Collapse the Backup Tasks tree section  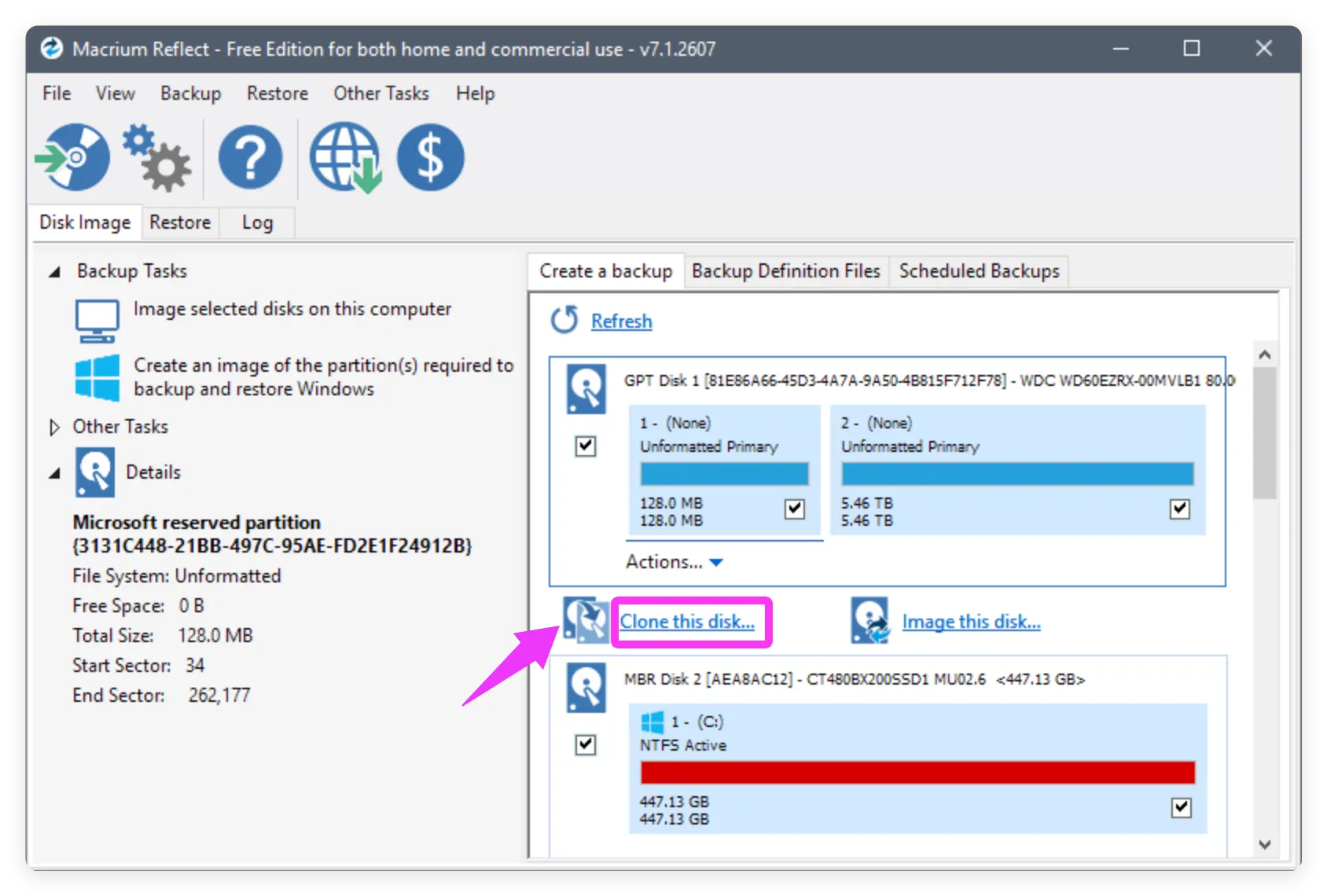54,272
